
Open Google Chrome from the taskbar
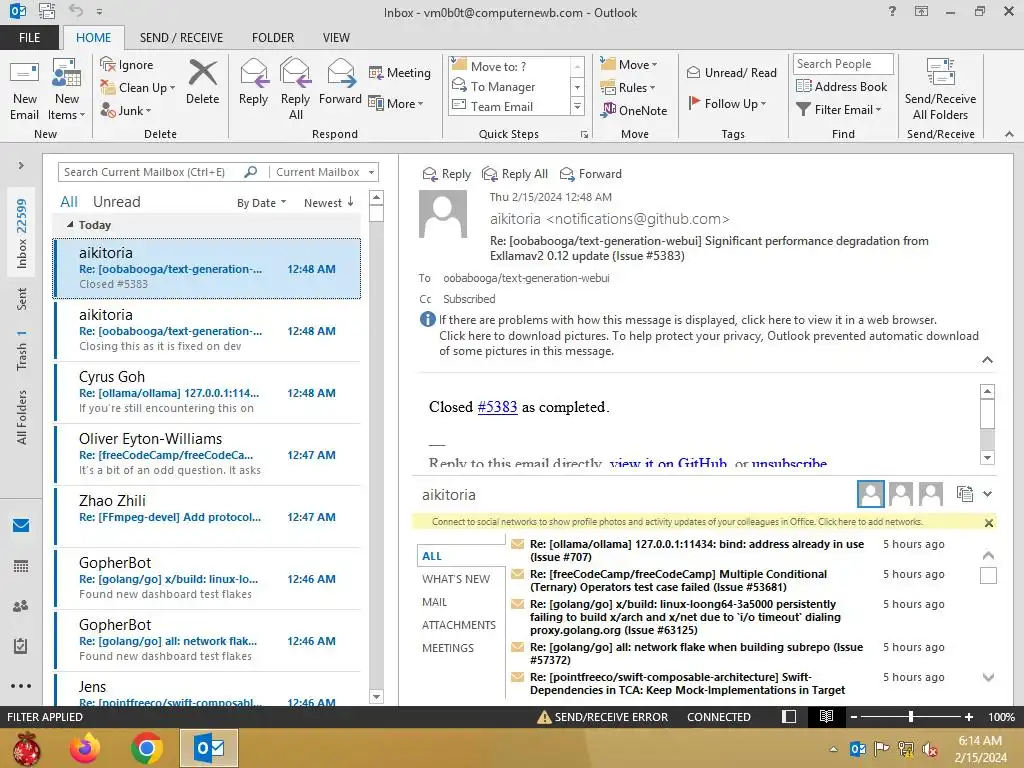click(147, 748)
